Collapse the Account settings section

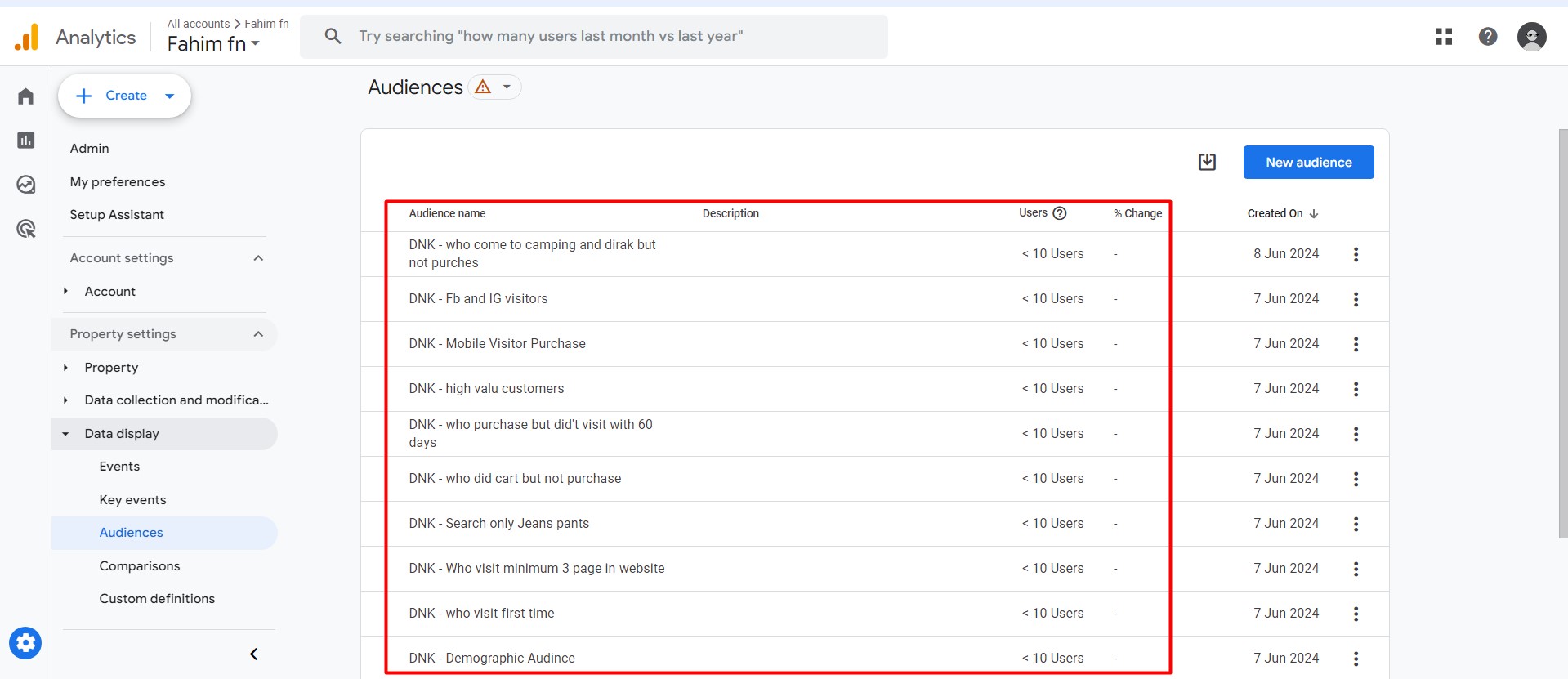[x=258, y=258]
